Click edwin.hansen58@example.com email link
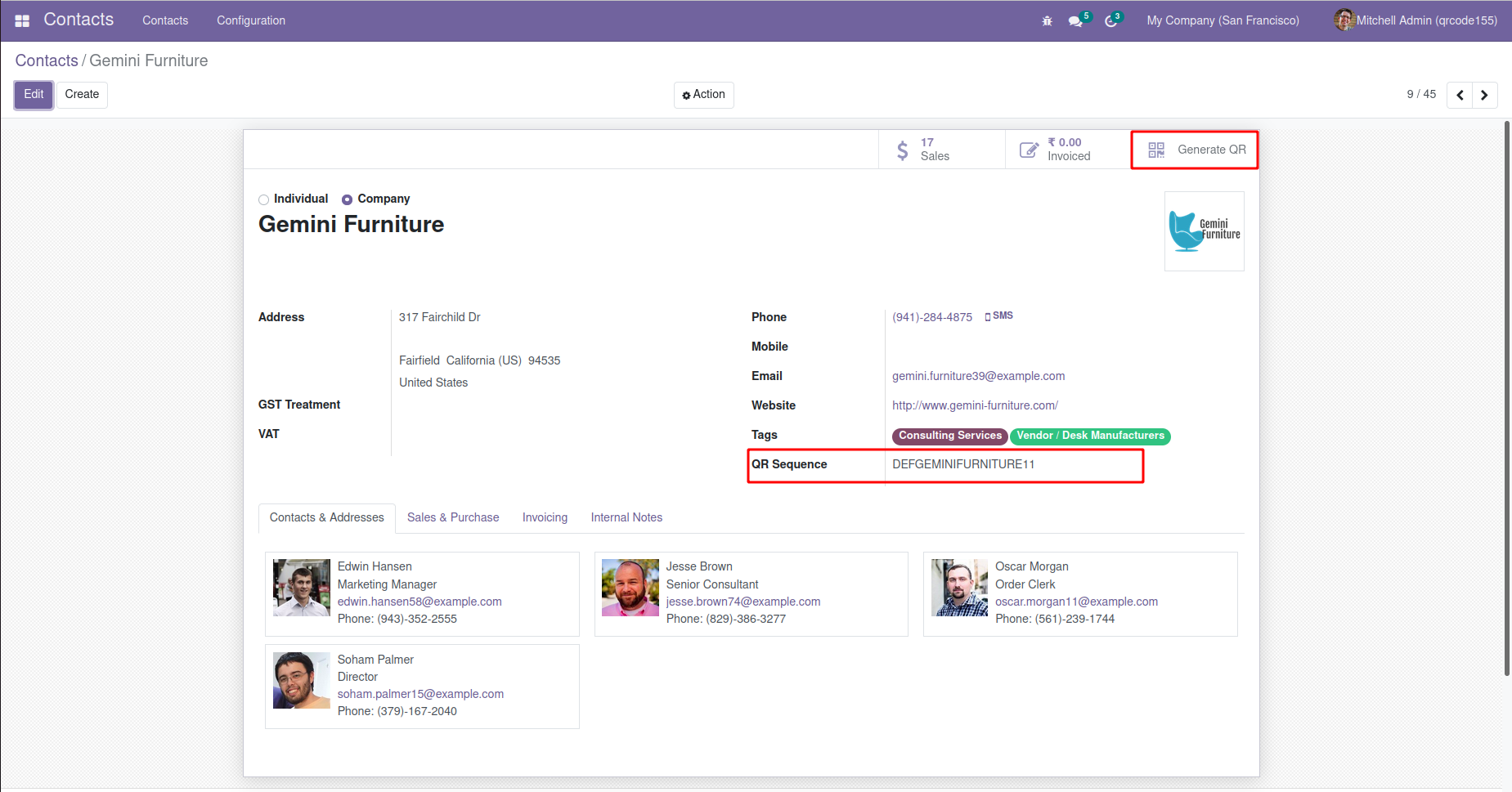The width and height of the screenshot is (1512, 792). tap(420, 602)
